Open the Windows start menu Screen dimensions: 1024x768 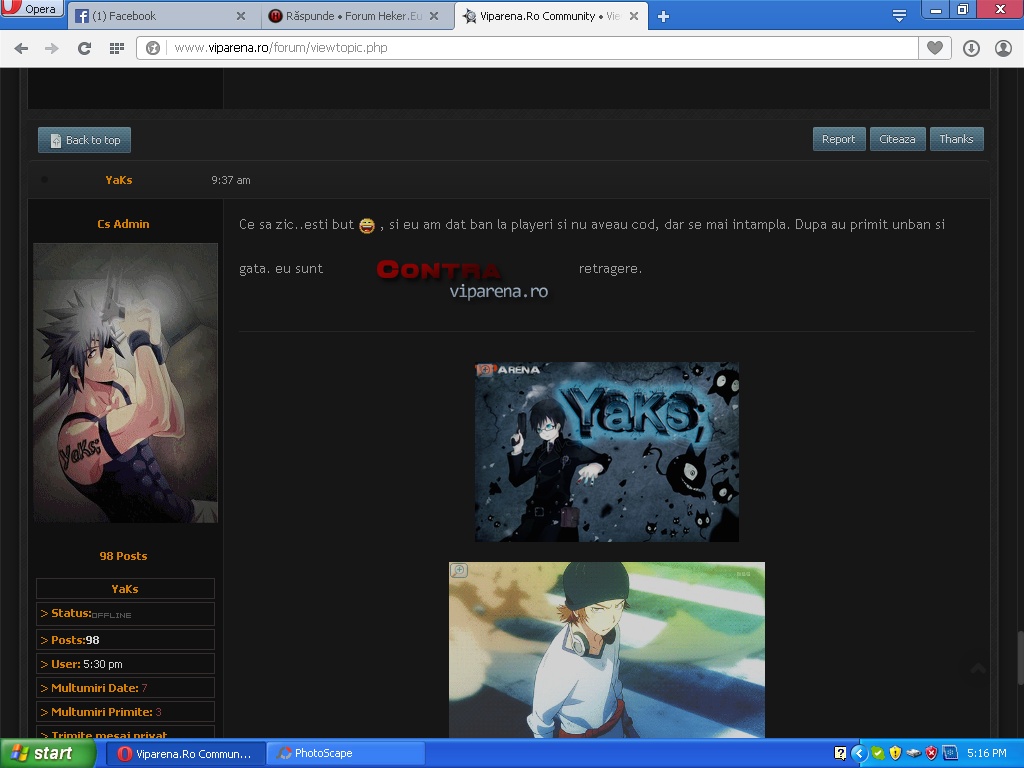click(x=47, y=753)
